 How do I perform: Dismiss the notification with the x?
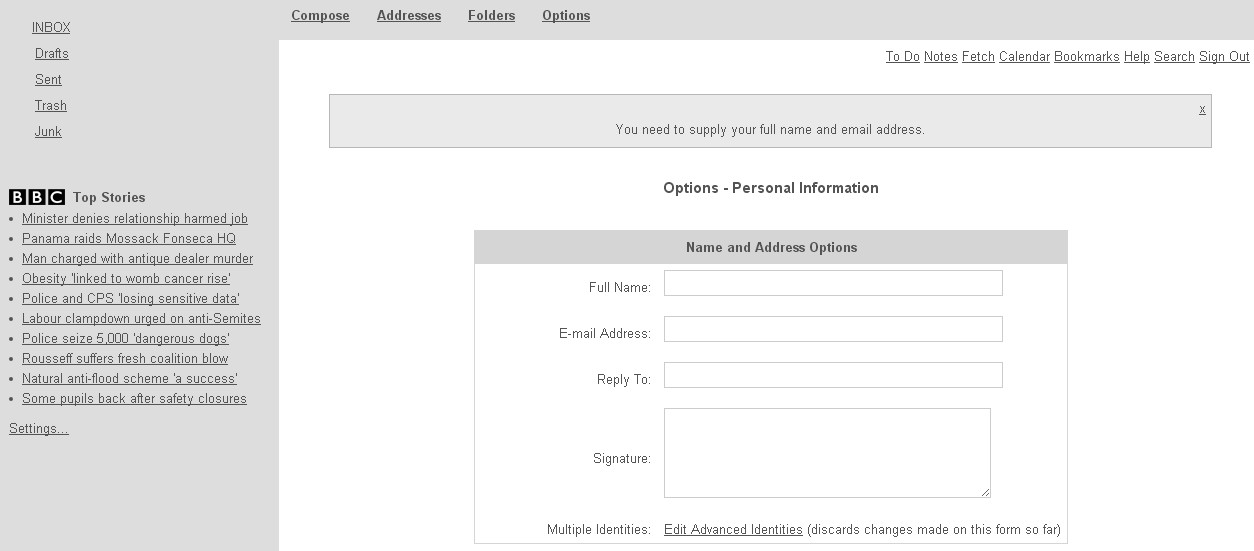point(1202,109)
